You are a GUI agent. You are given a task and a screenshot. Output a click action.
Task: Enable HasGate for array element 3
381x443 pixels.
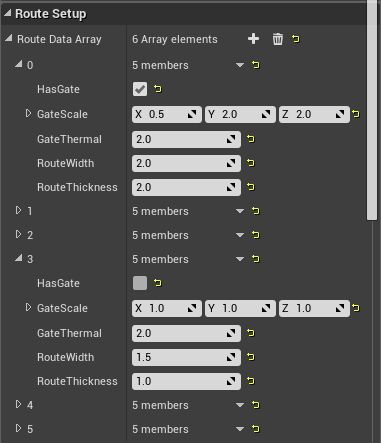[x=140, y=283]
